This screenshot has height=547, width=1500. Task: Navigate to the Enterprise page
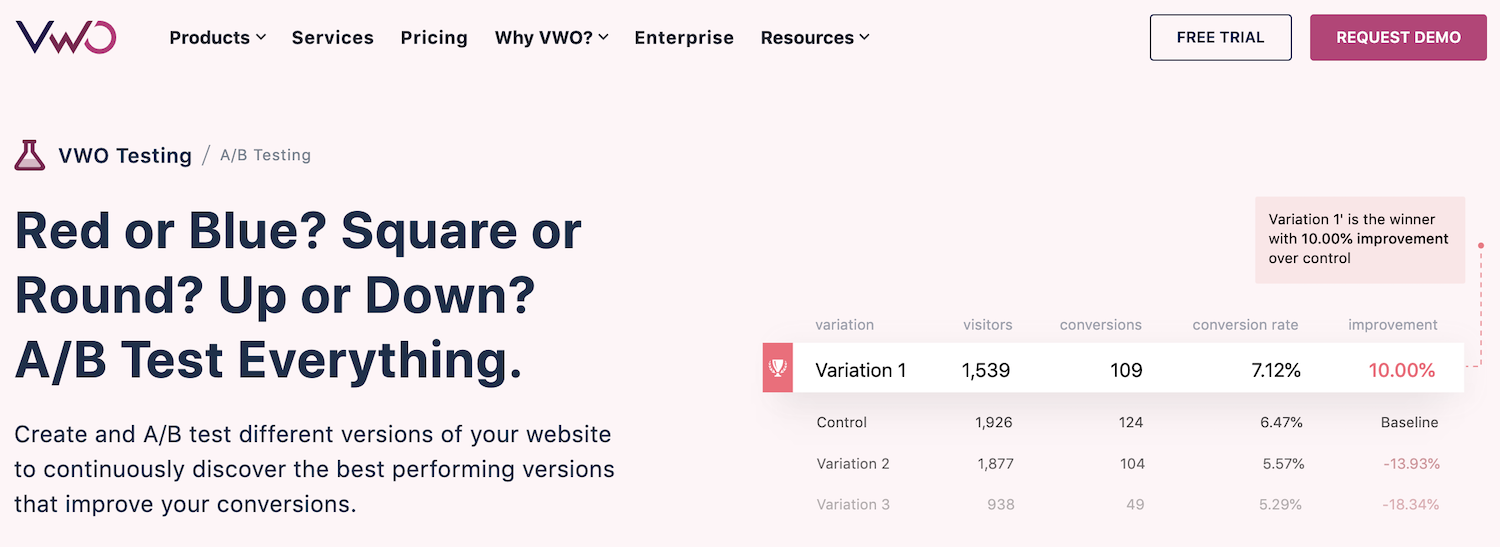click(684, 38)
